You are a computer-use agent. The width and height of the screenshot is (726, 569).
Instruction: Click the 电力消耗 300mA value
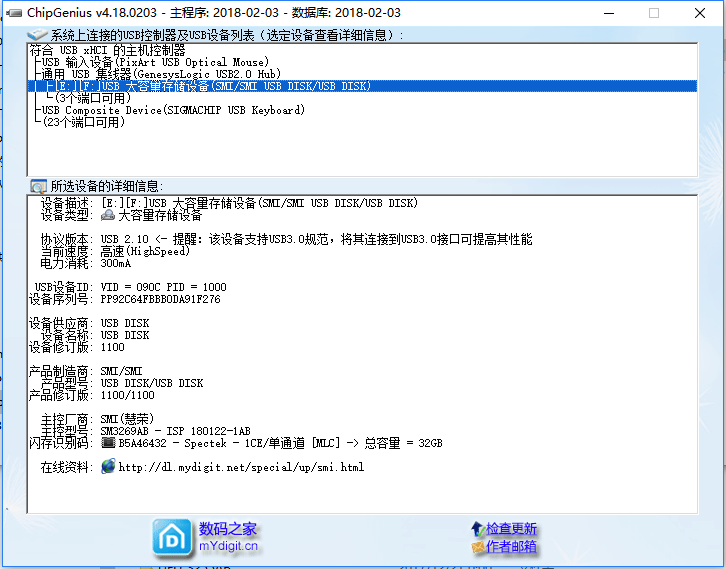tap(116, 263)
